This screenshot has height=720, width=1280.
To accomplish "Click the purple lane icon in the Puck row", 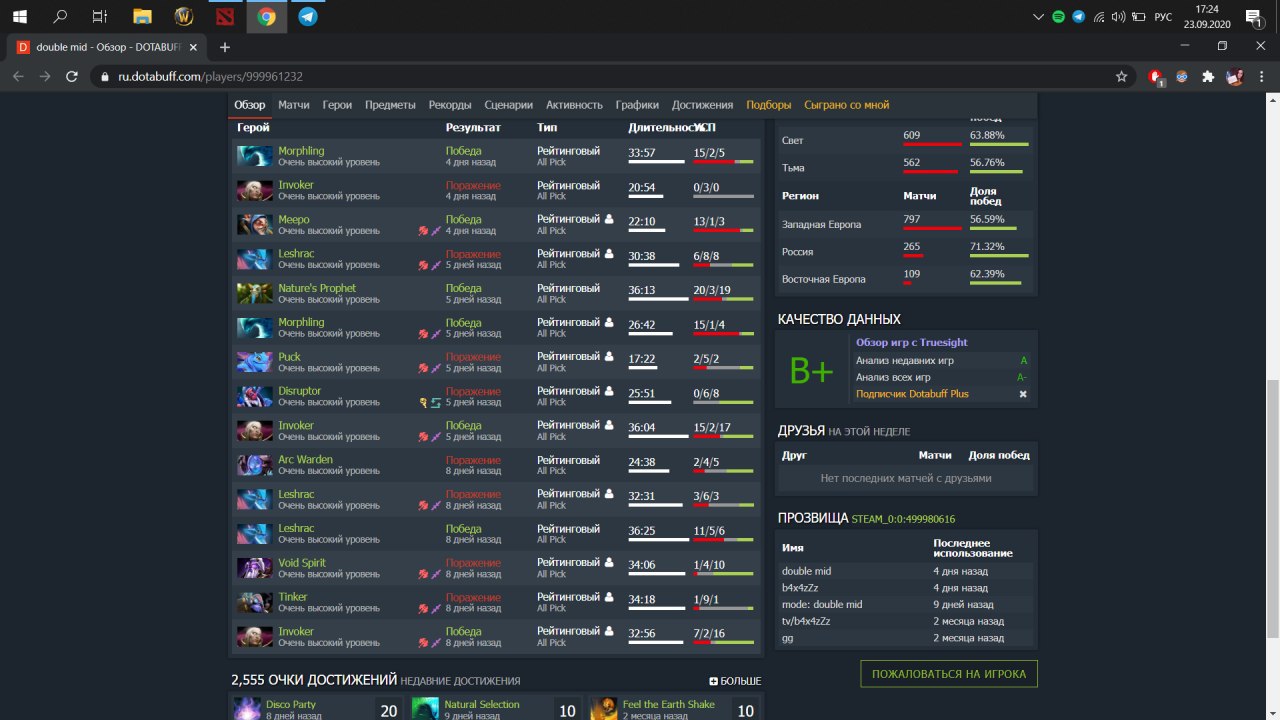I will pyautogui.click(x=436, y=368).
